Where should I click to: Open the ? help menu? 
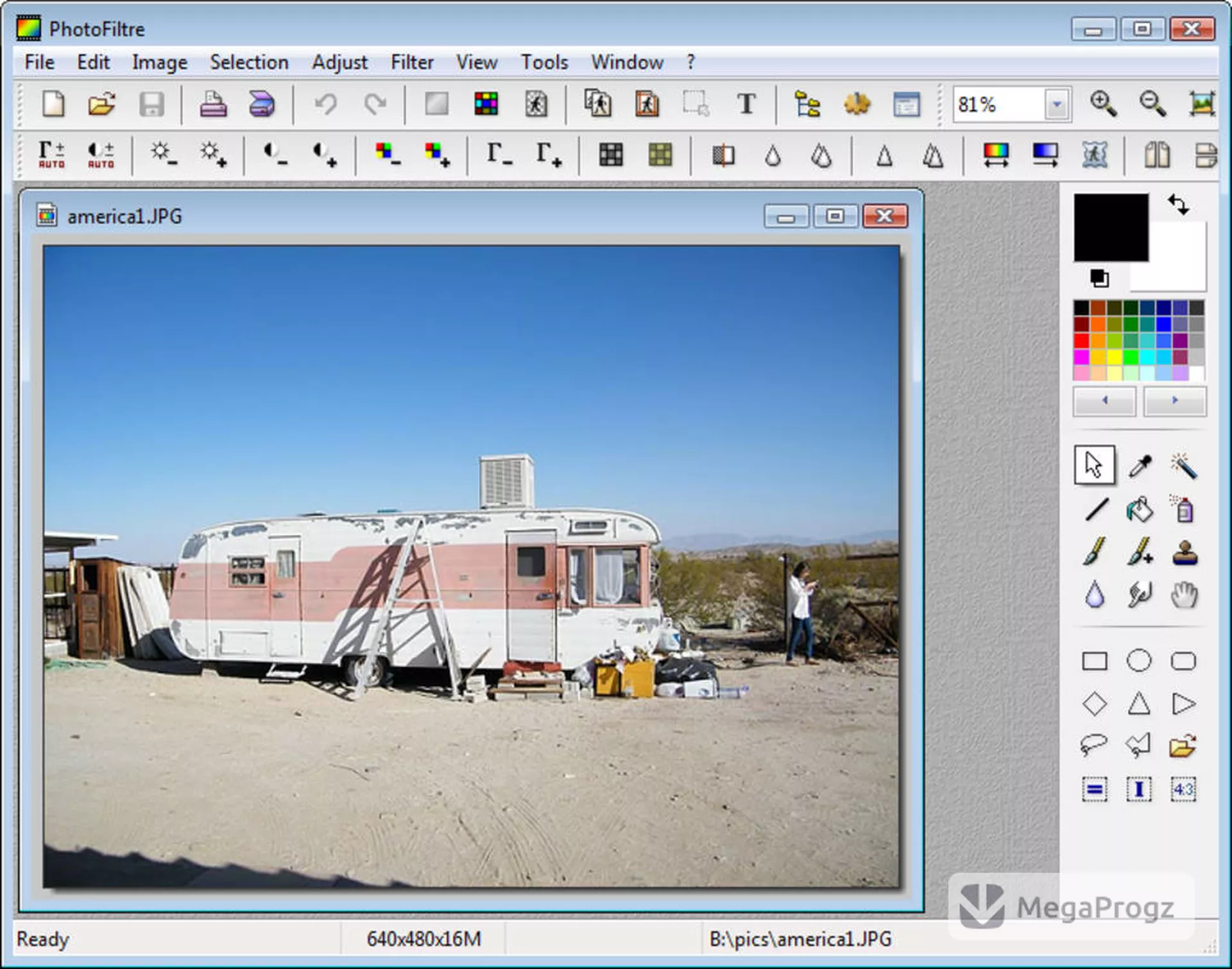690,62
